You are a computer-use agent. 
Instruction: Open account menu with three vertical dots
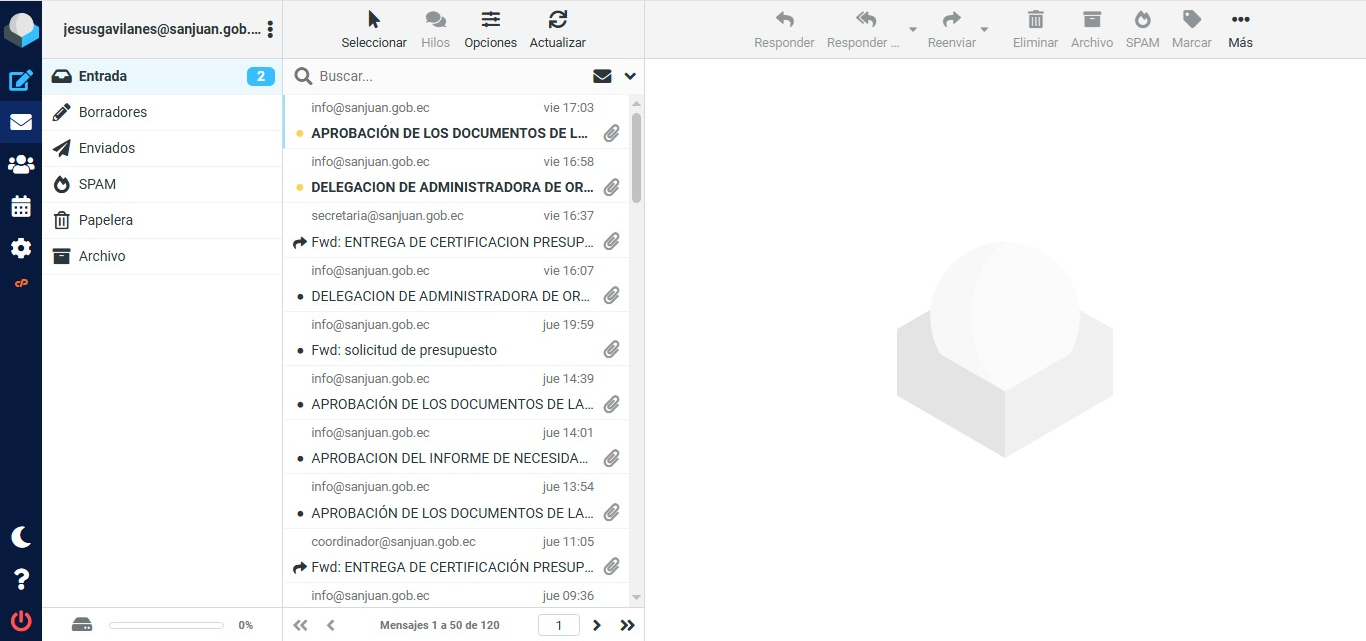point(270,30)
